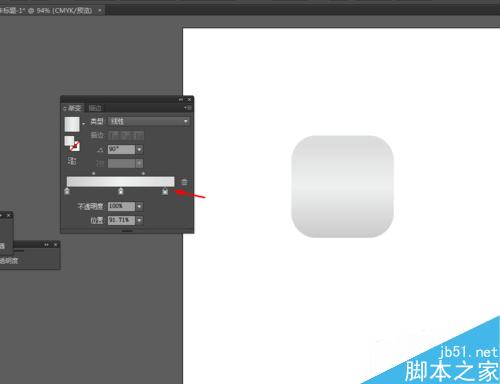Select the leftmost gradient color stop
The image size is (500, 384).
pos(67,191)
